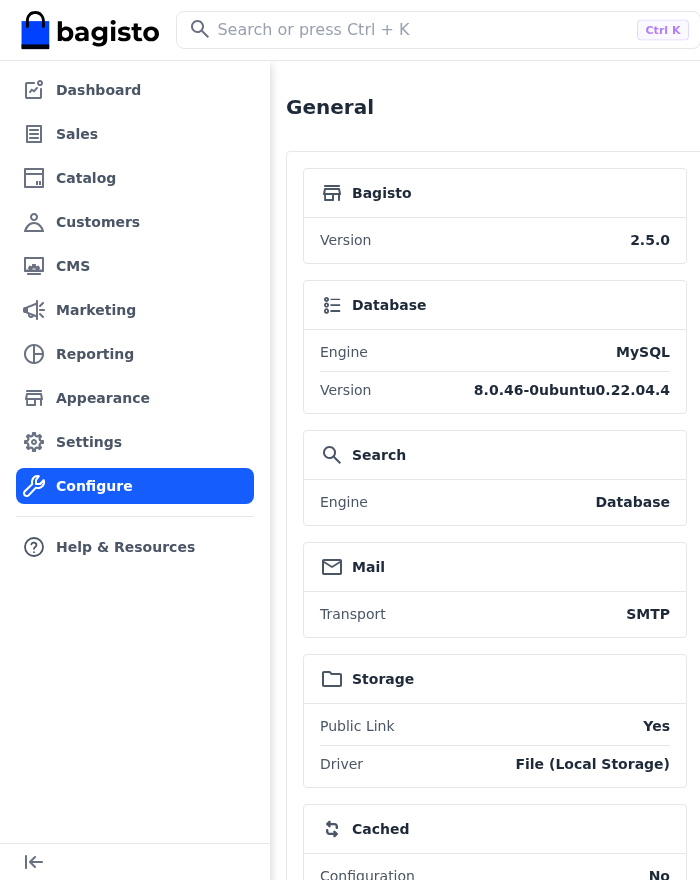Open Help & Resources link
Screen dimensions: 700x880
point(135,547)
